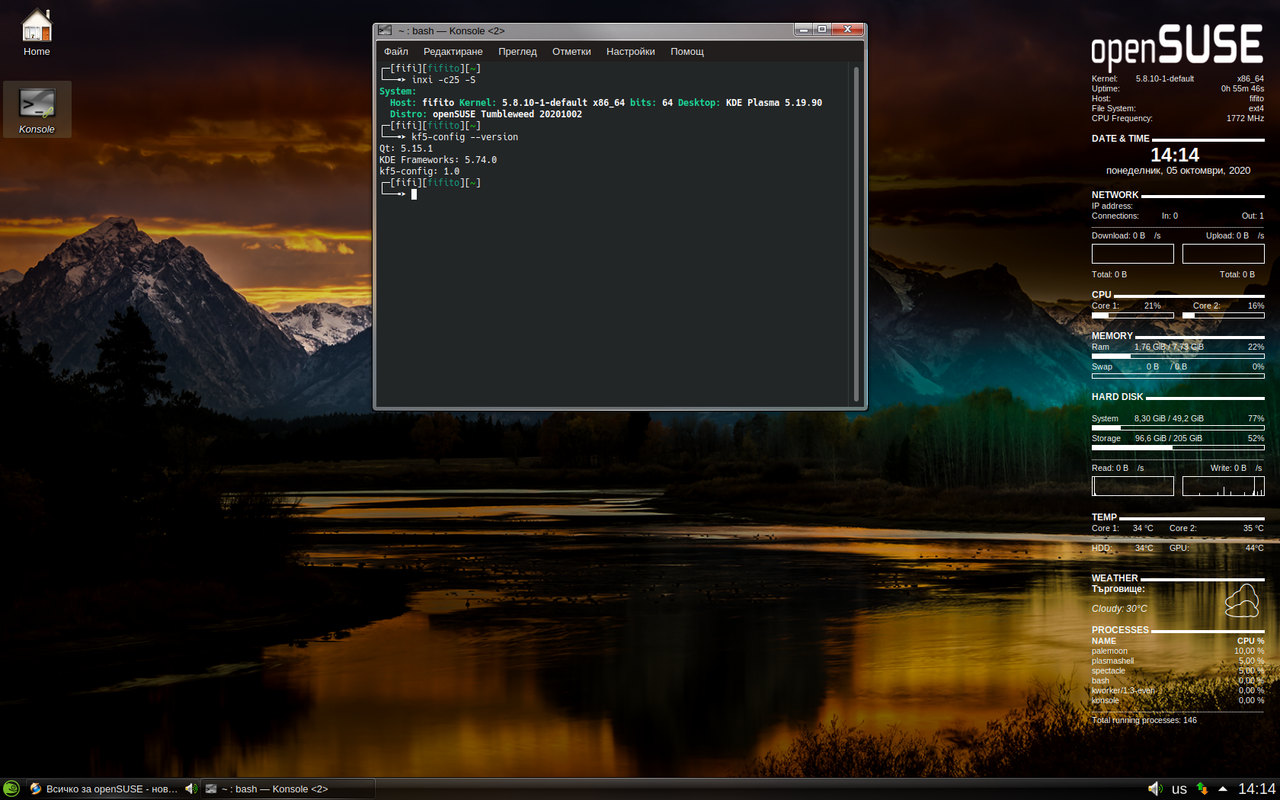Click 'Distro: openSUSE Tumbleweed 20201002' line
The width and height of the screenshot is (1280, 800).
coord(486,114)
